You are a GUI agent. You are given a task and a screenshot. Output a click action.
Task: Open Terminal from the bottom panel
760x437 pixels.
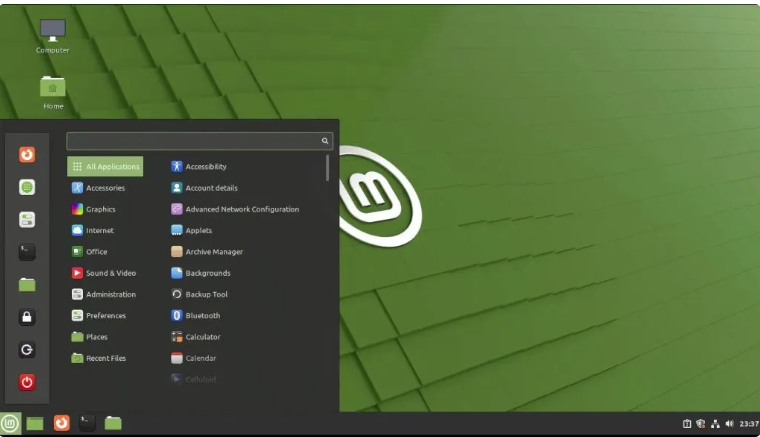(x=87, y=423)
